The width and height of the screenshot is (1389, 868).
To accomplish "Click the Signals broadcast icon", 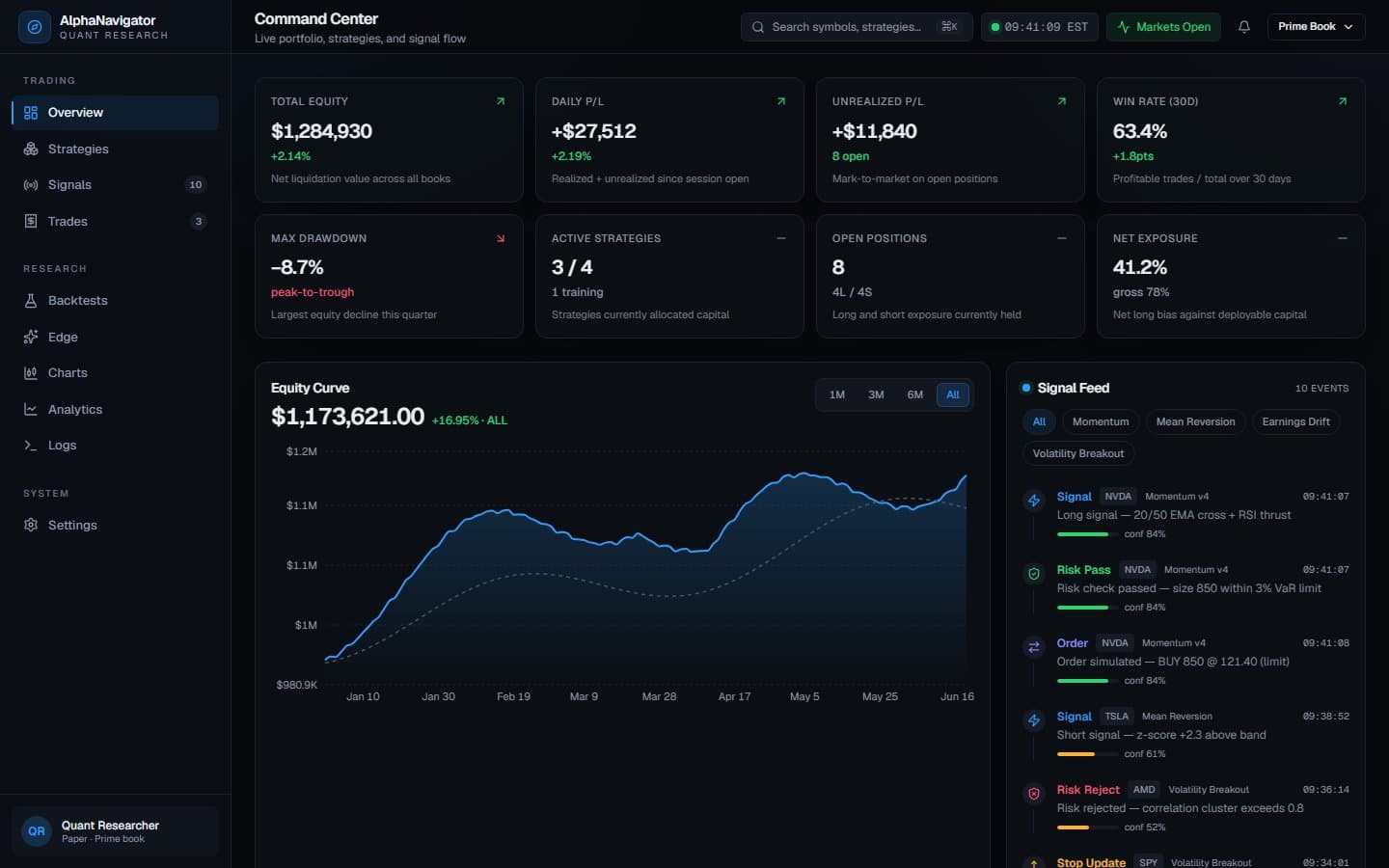I will pyautogui.click(x=31, y=185).
